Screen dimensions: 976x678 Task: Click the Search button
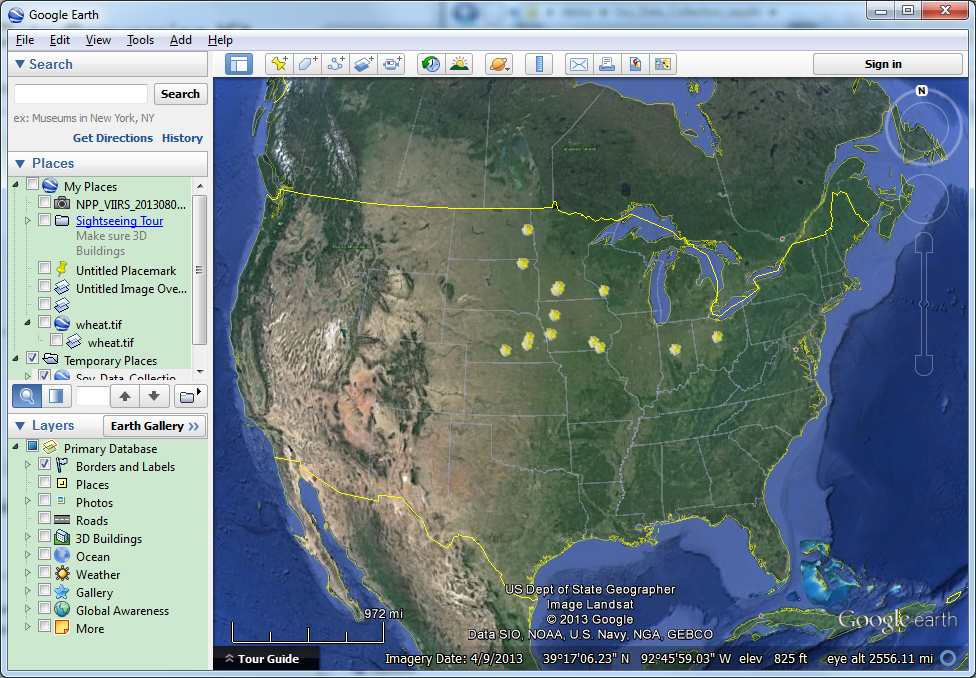(181, 94)
